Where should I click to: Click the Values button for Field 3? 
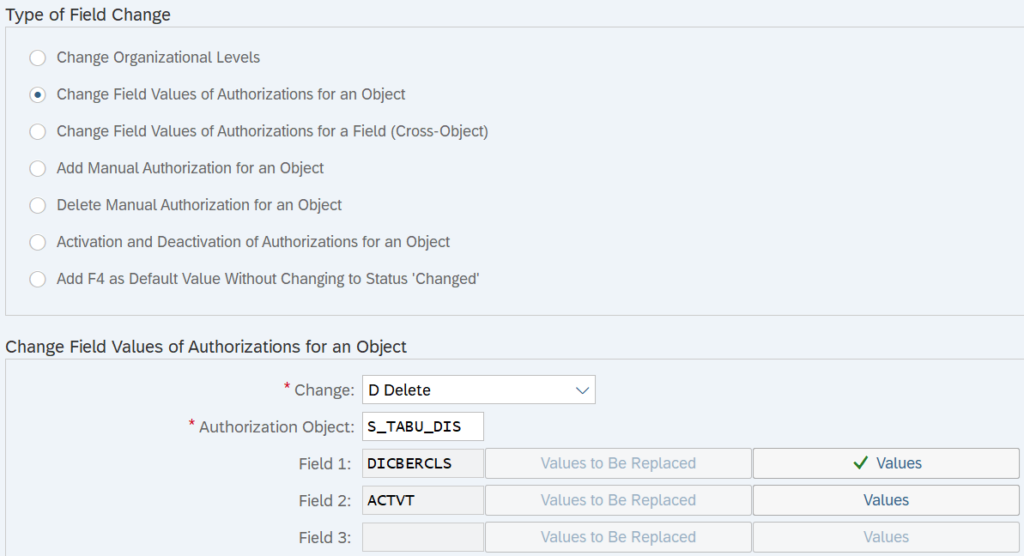pos(886,537)
